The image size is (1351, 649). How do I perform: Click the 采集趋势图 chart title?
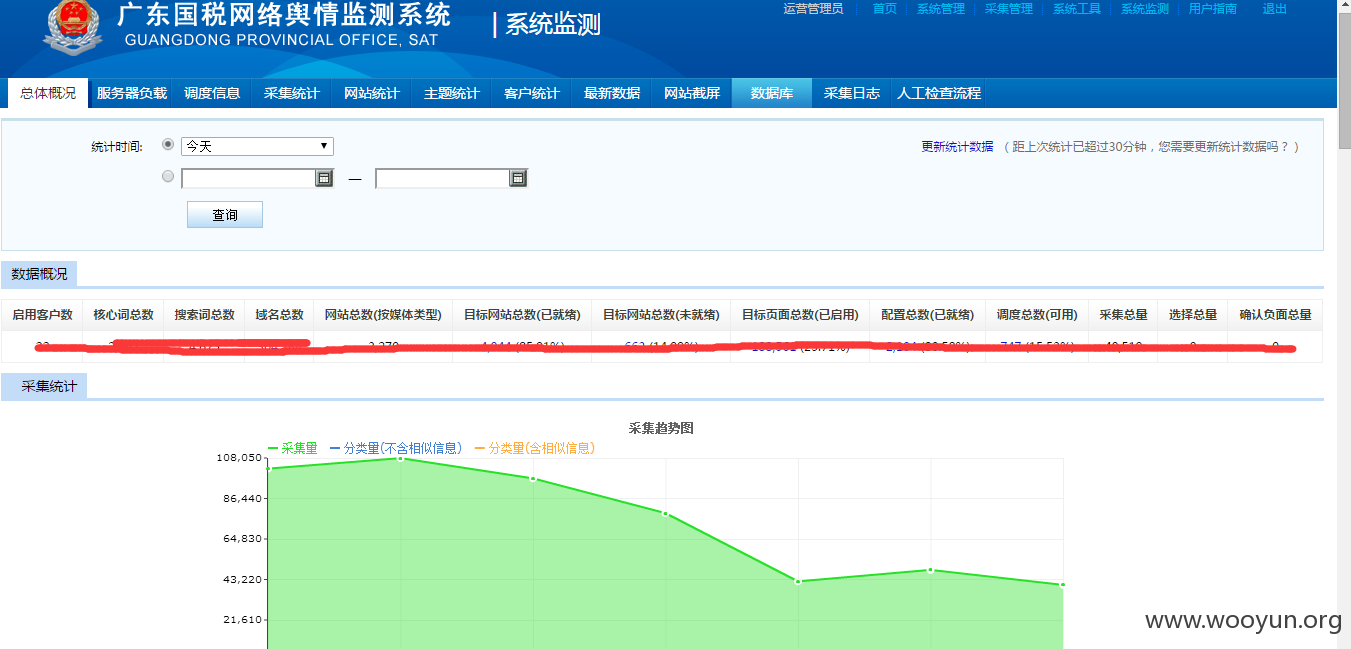click(661, 428)
